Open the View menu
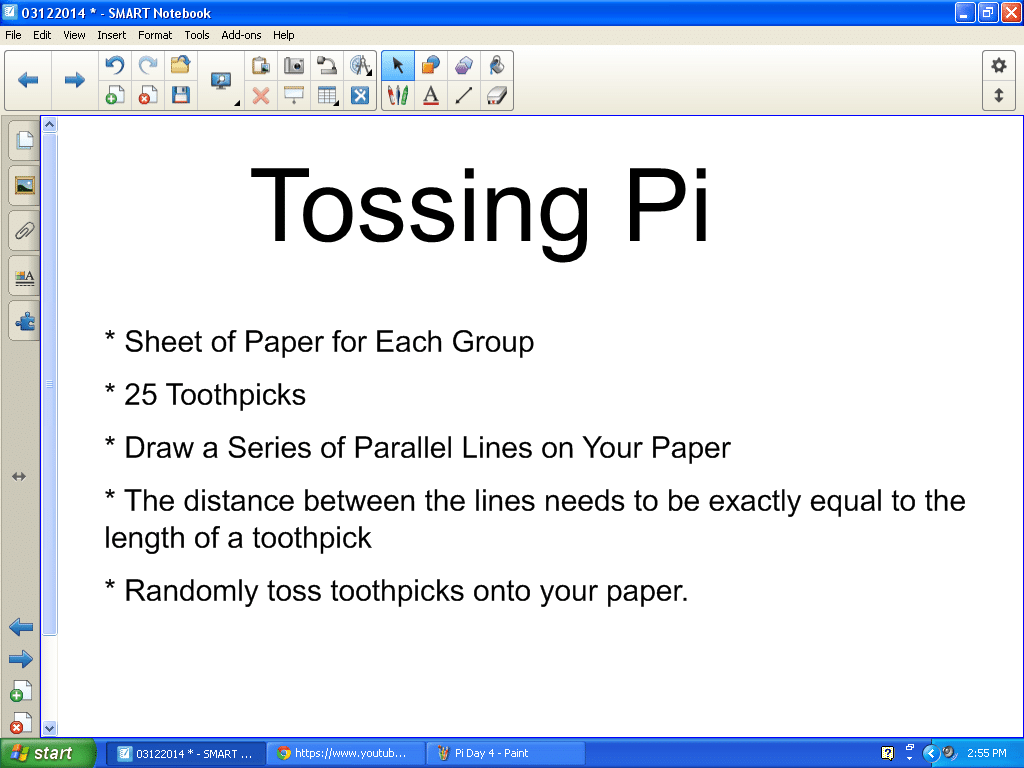The height and width of the screenshot is (768, 1024). [74, 35]
